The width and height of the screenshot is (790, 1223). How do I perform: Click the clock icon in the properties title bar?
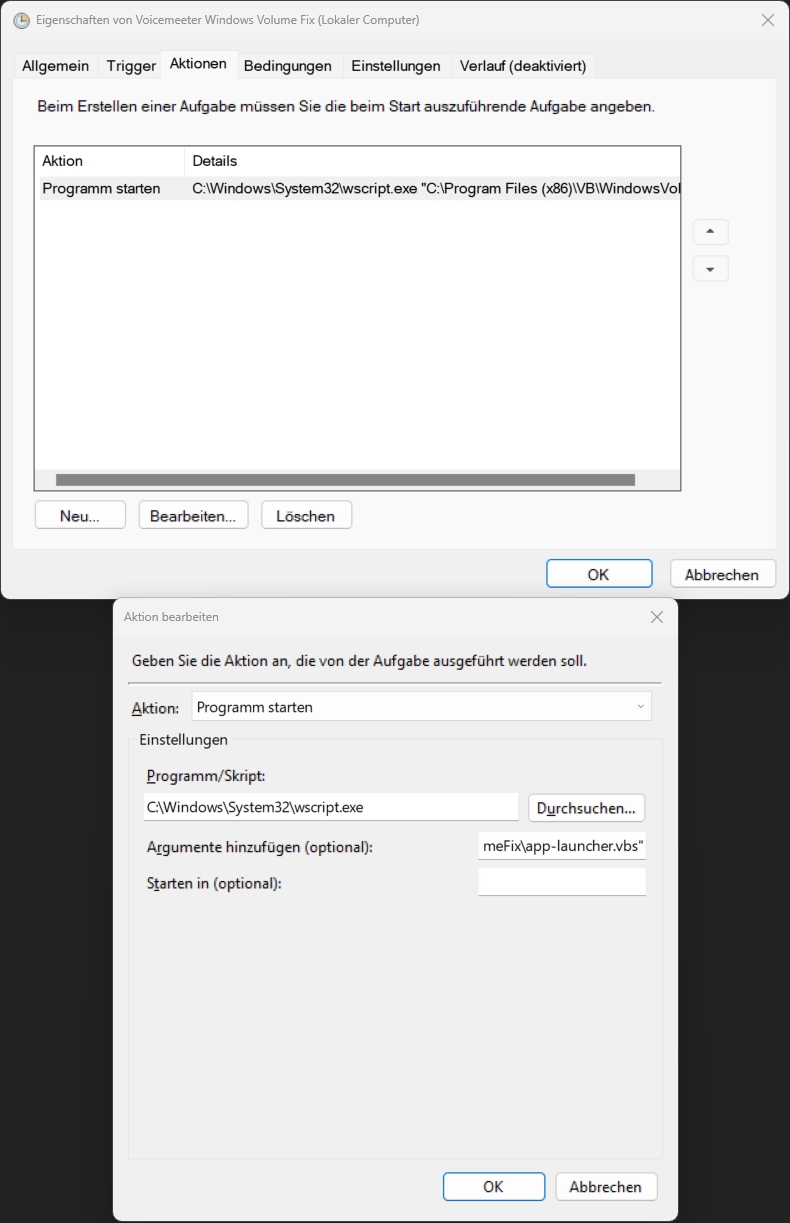pyautogui.click(x=21, y=20)
